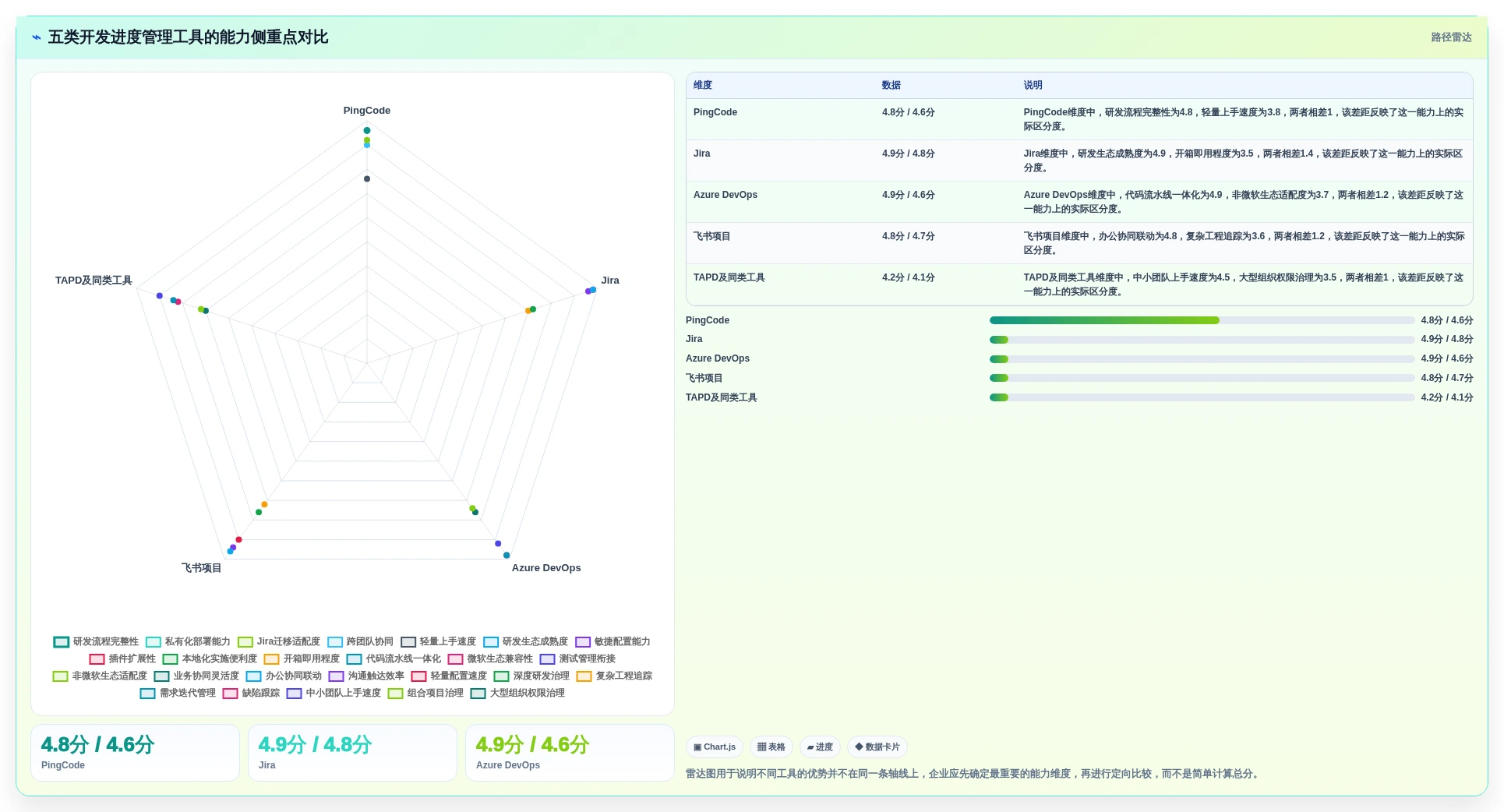Click the 路径雷达 badge in the header
Screen dimensions: 1504x812
point(1451,37)
